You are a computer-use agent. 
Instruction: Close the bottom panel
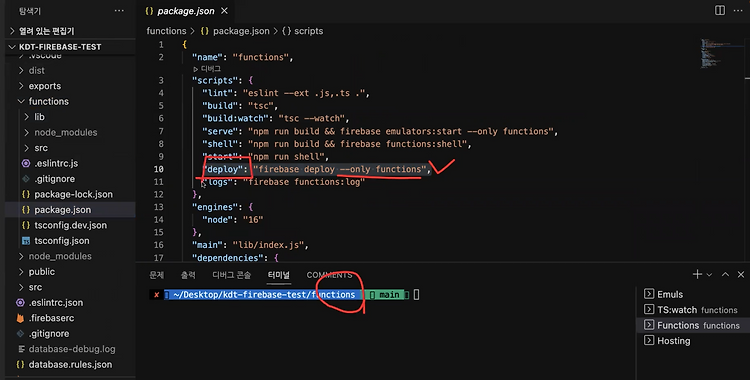741,274
